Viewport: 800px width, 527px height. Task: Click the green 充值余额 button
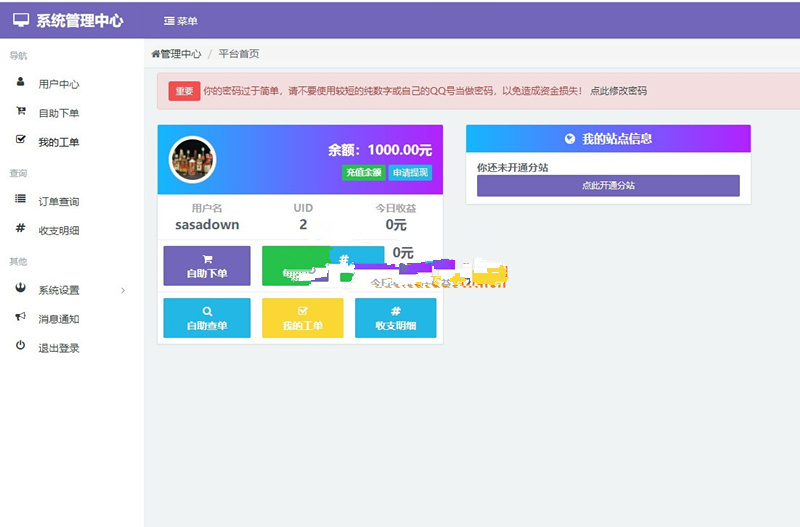click(x=363, y=172)
